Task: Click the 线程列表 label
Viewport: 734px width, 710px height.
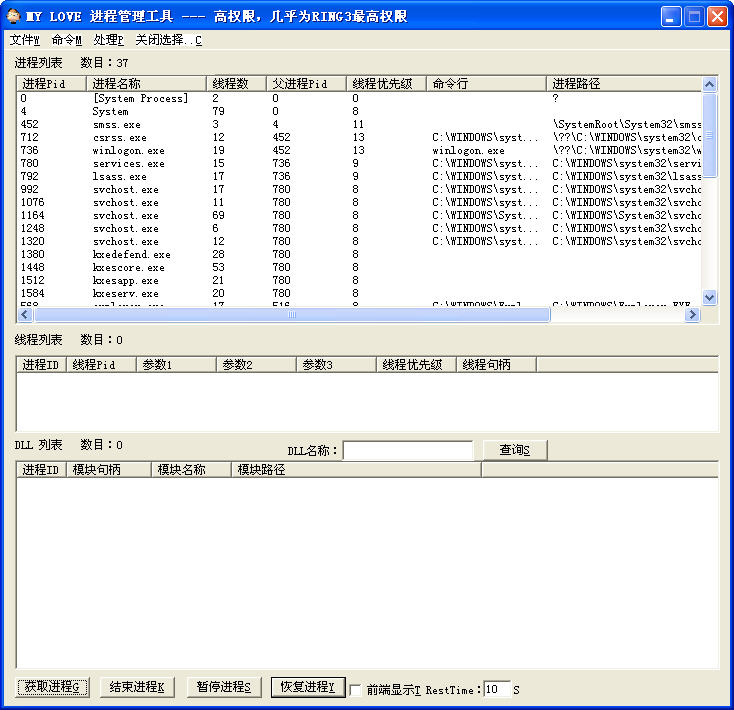Action: (x=38, y=340)
